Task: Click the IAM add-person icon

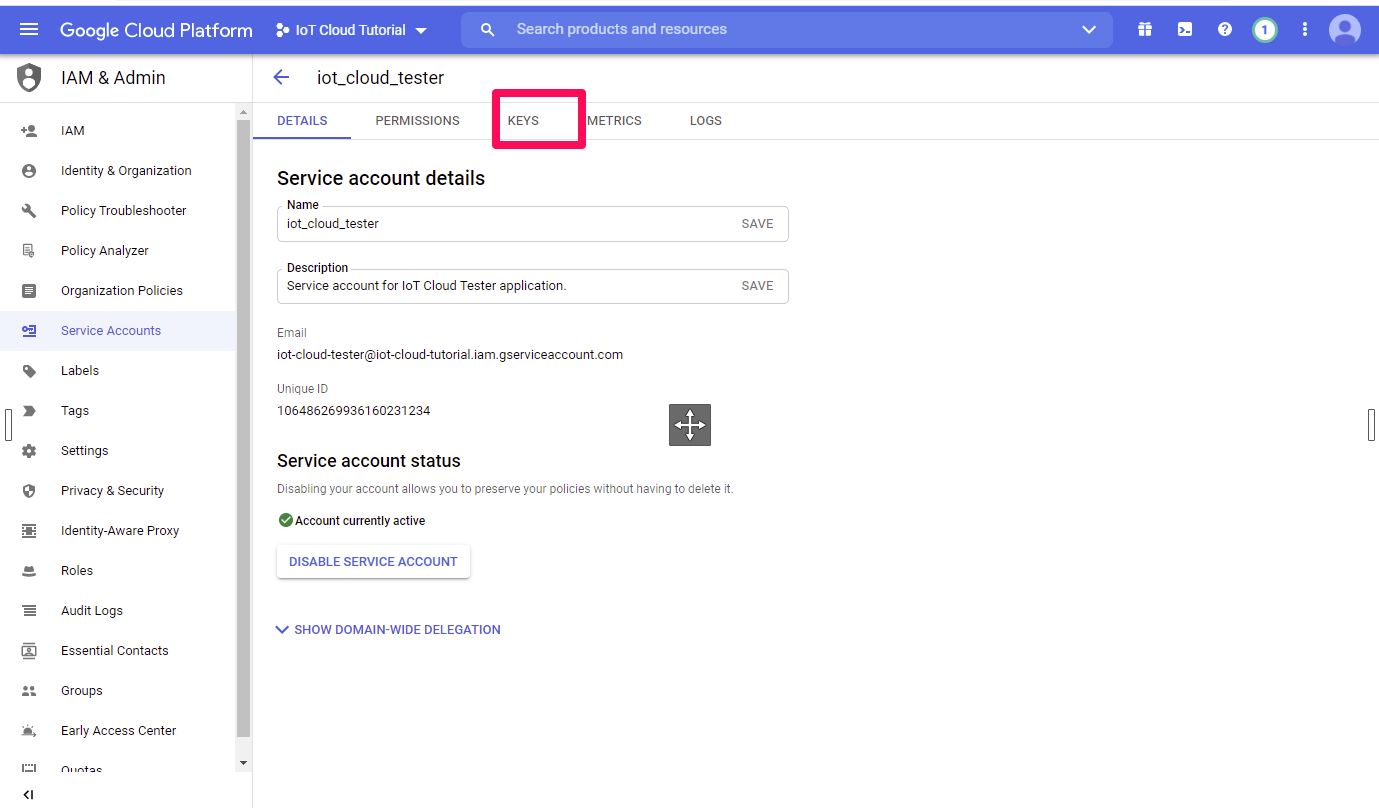Action: [x=29, y=131]
